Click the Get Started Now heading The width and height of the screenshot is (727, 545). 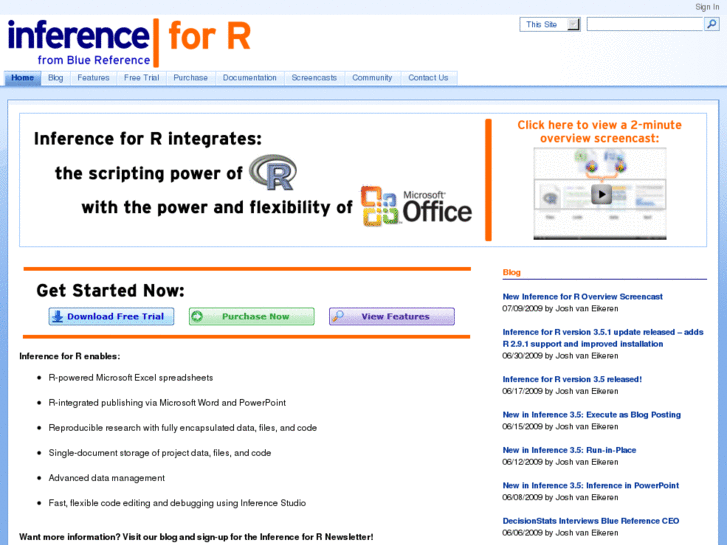coord(110,290)
